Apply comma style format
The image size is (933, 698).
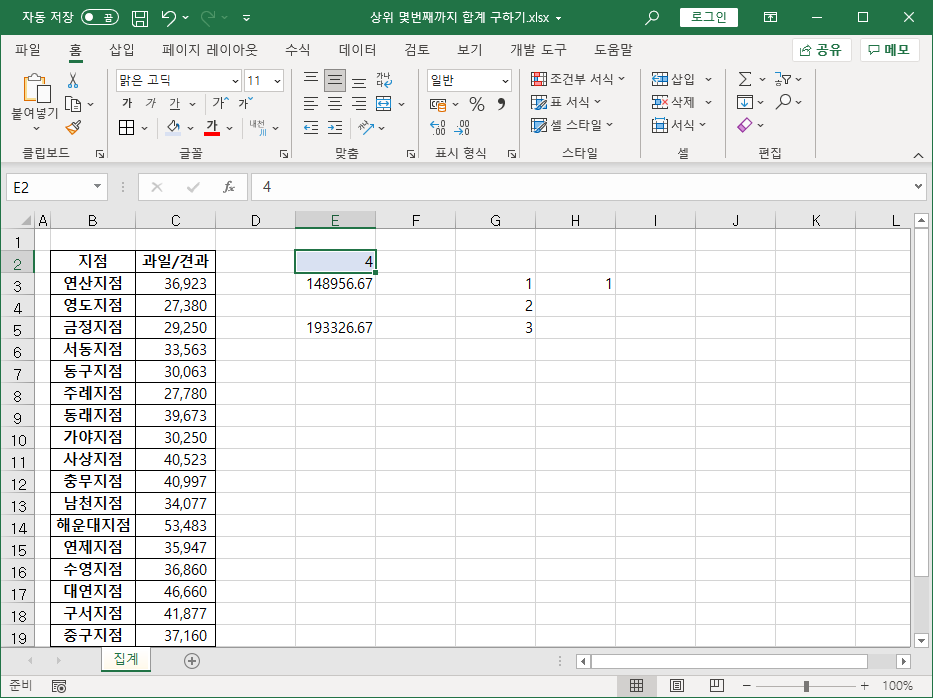click(x=501, y=104)
